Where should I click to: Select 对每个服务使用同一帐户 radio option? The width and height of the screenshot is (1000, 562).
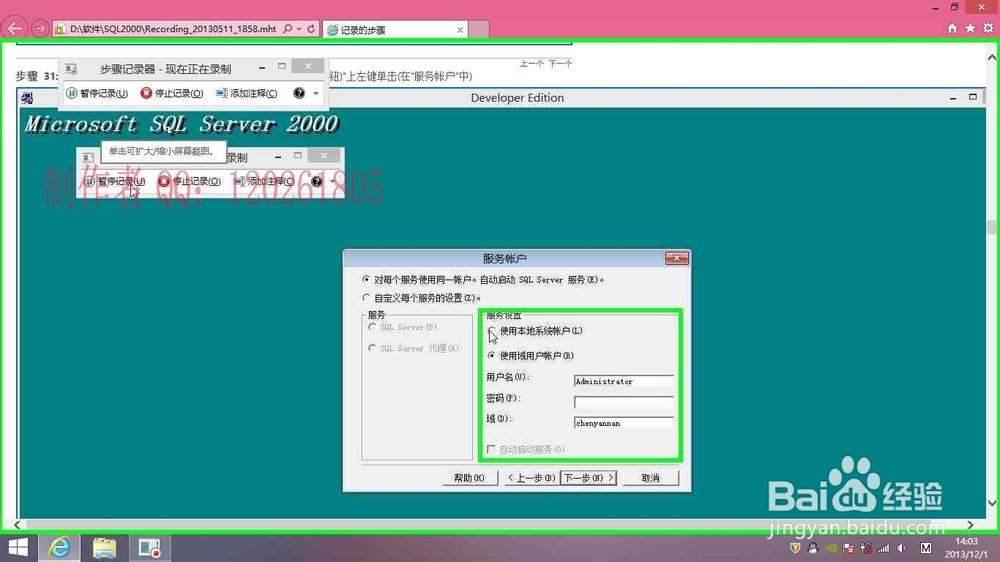coord(366,279)
